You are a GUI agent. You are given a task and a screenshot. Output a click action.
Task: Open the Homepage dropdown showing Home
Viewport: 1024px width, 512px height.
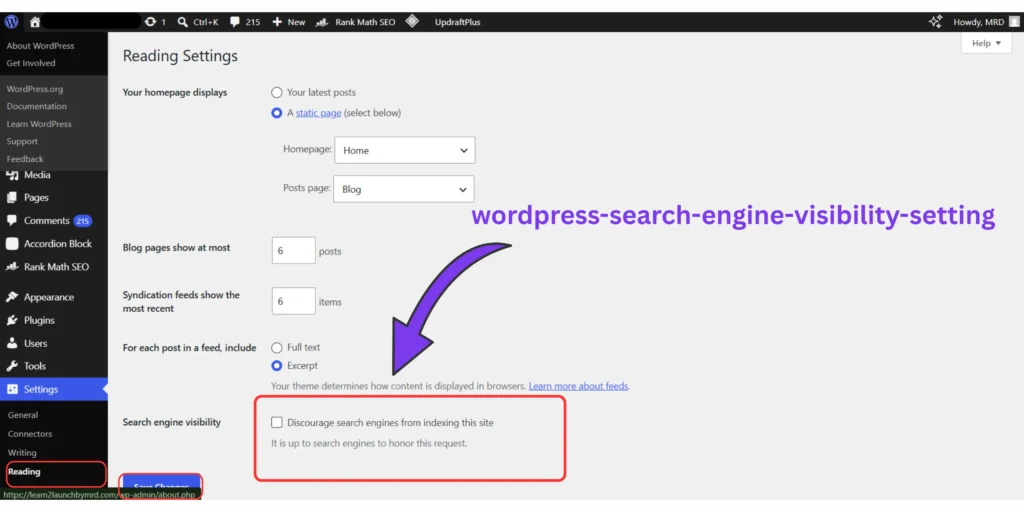[405, 150]
